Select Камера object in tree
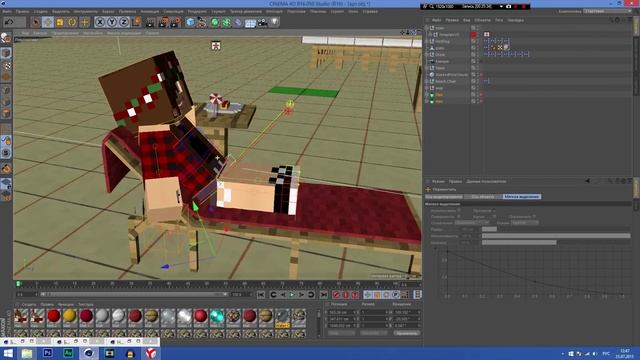This screenshot has width=640, height=360. coord(442,61)
